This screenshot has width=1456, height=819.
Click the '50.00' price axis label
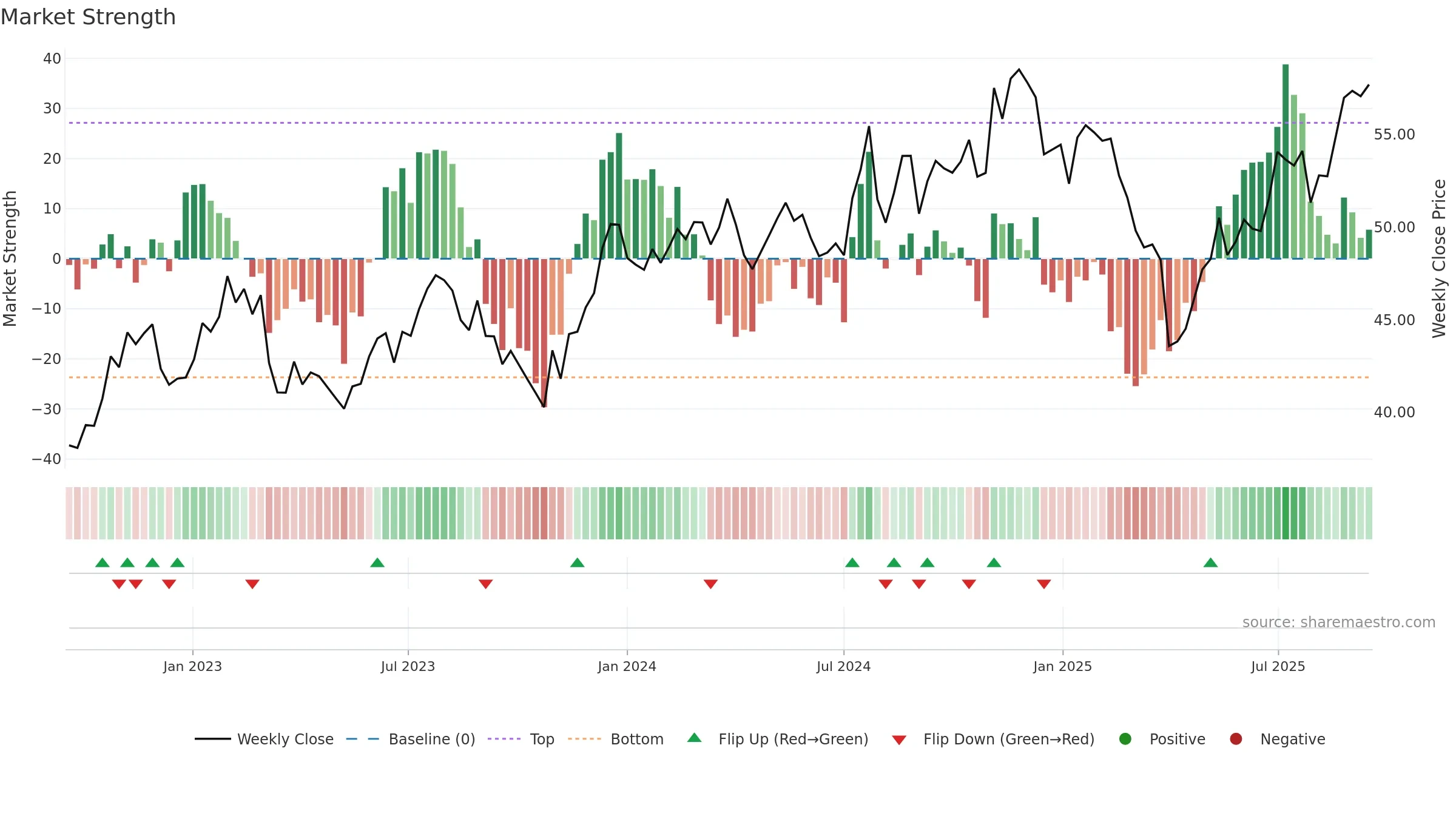pos(1394,227)
